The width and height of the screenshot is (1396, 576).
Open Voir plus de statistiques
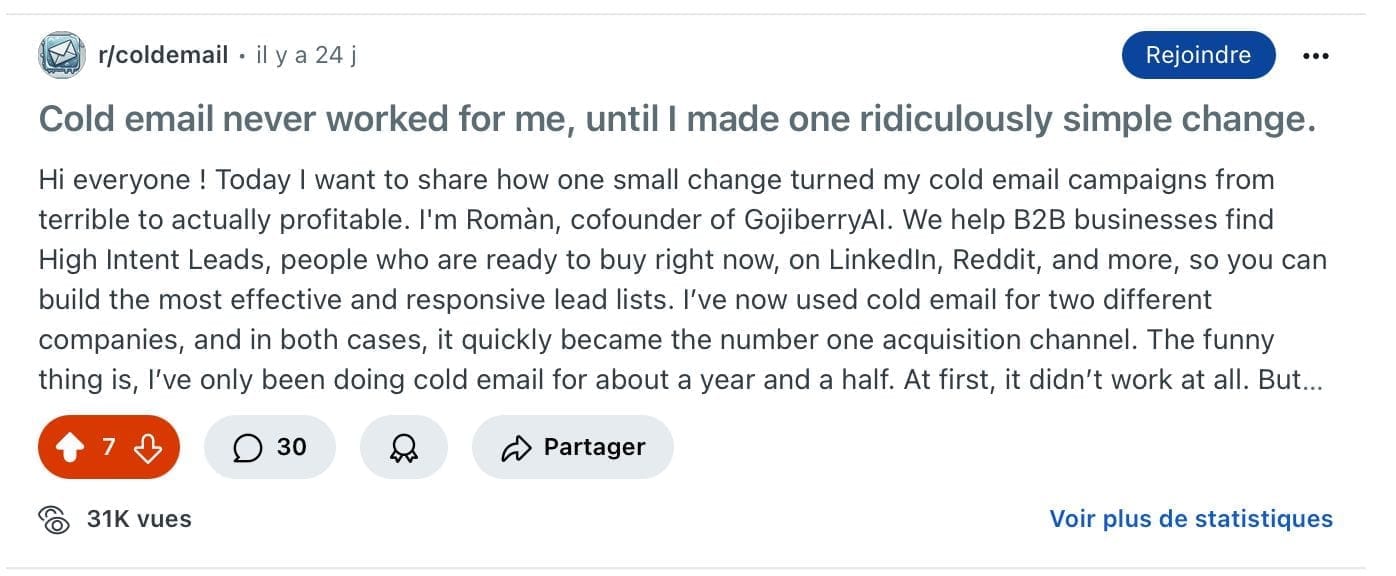click(1191, 519)
